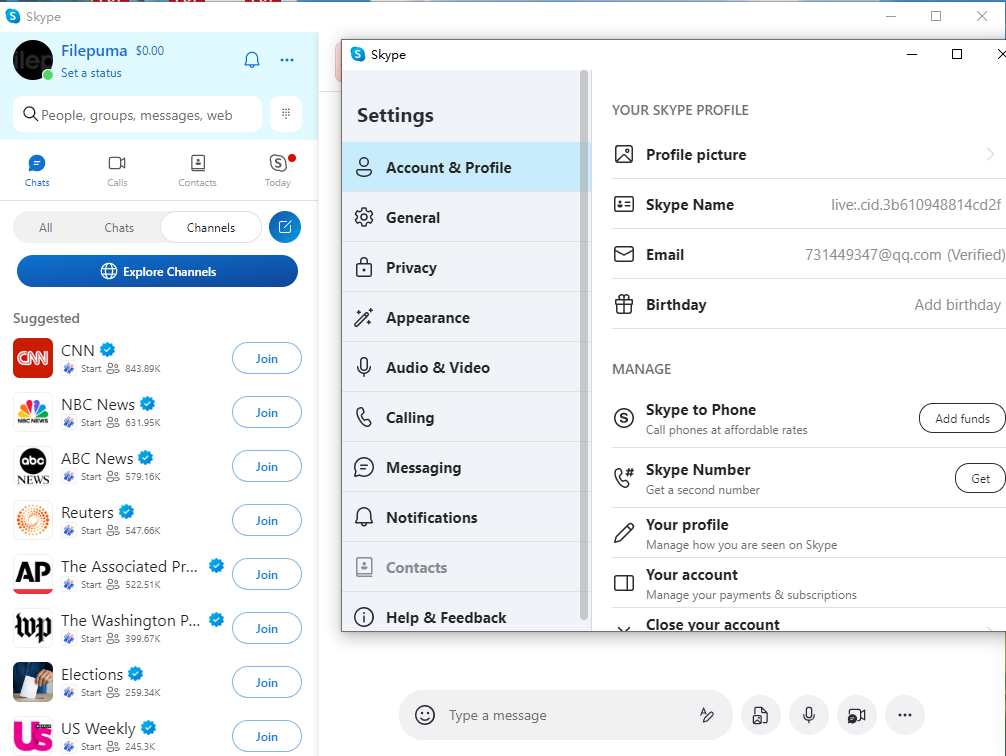Join the NBC News channel
Screen dimensions: 1006x756
[267, 412]
